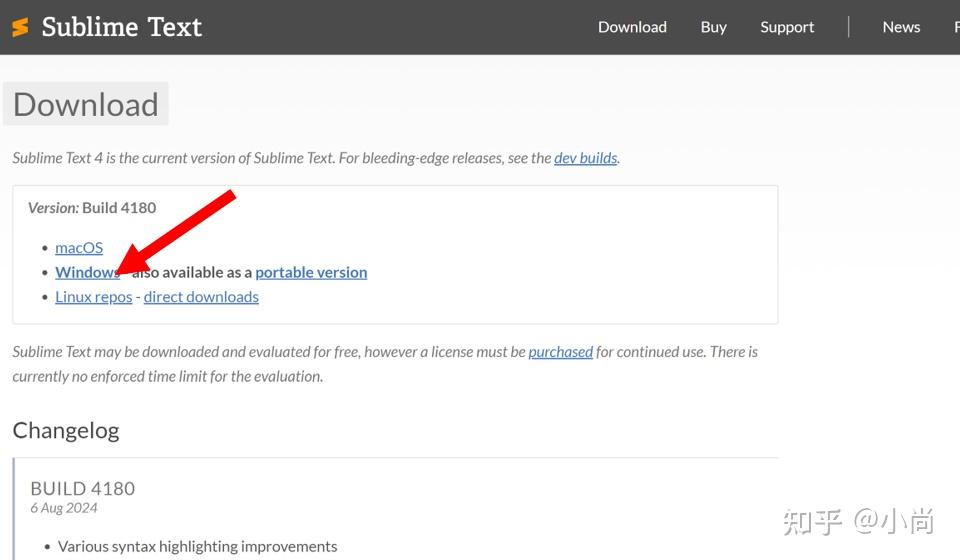Click the Linux direct downloads link
The image size is (960, 560).
(201, 297)
